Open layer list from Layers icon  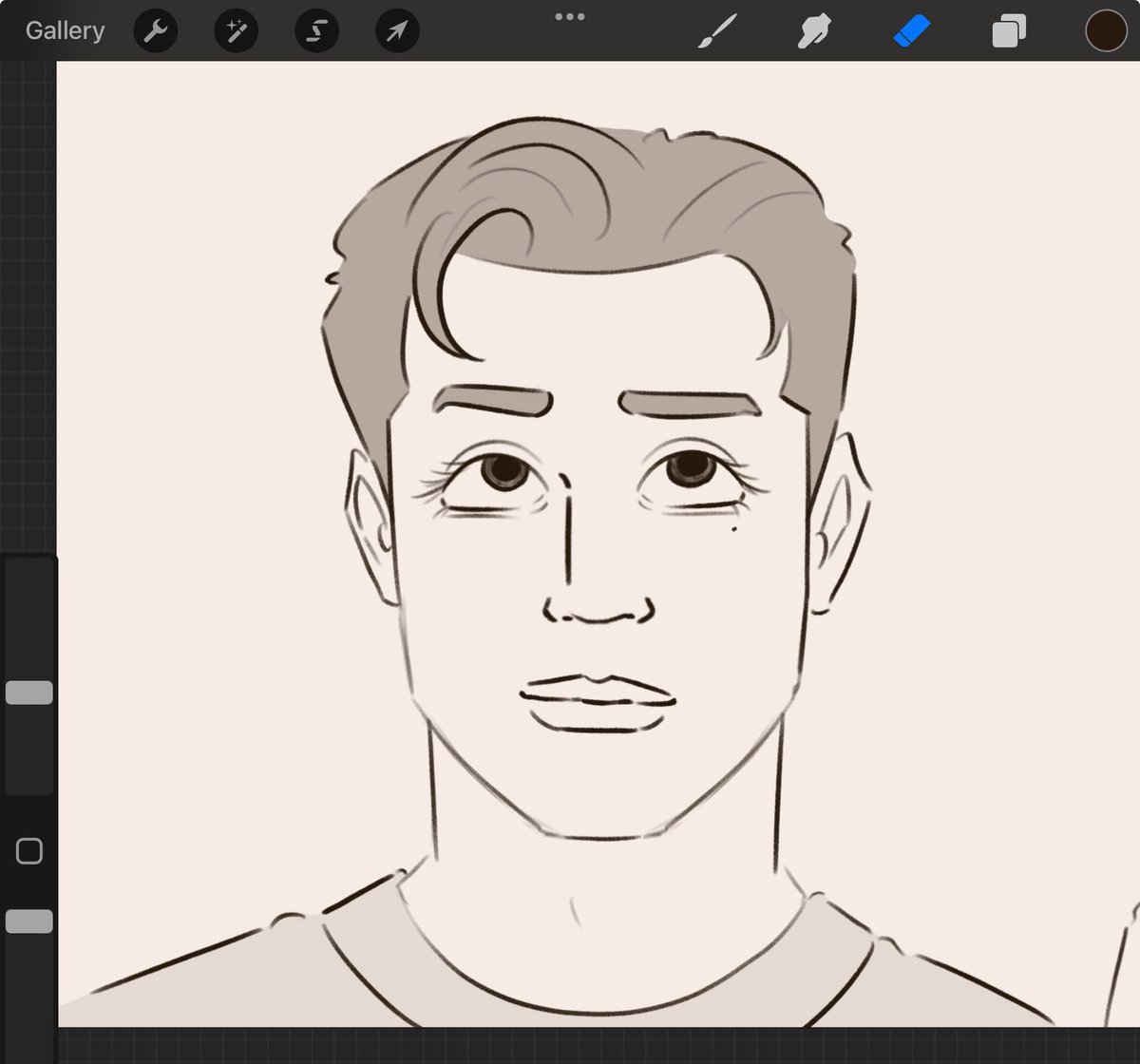[x=1008, y=29]
